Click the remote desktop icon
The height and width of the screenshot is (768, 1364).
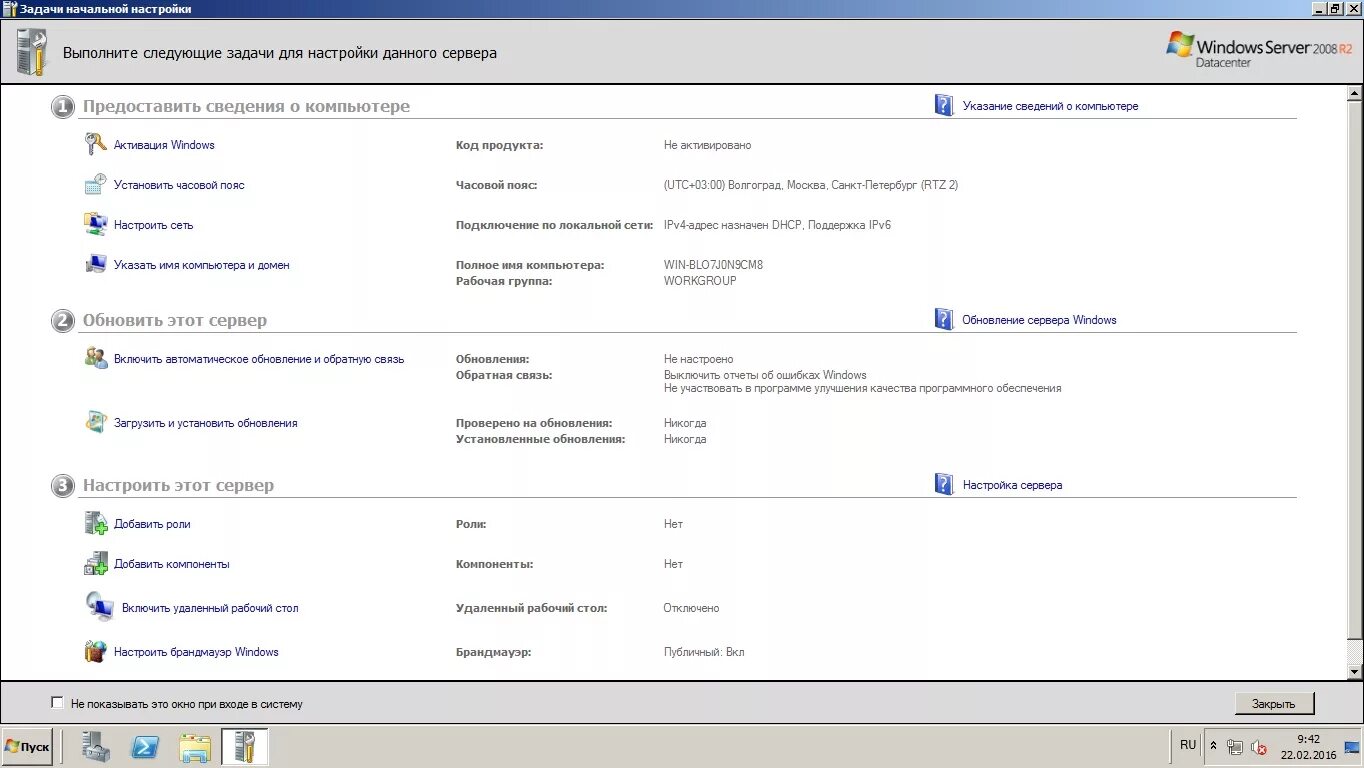pos(99,607)
